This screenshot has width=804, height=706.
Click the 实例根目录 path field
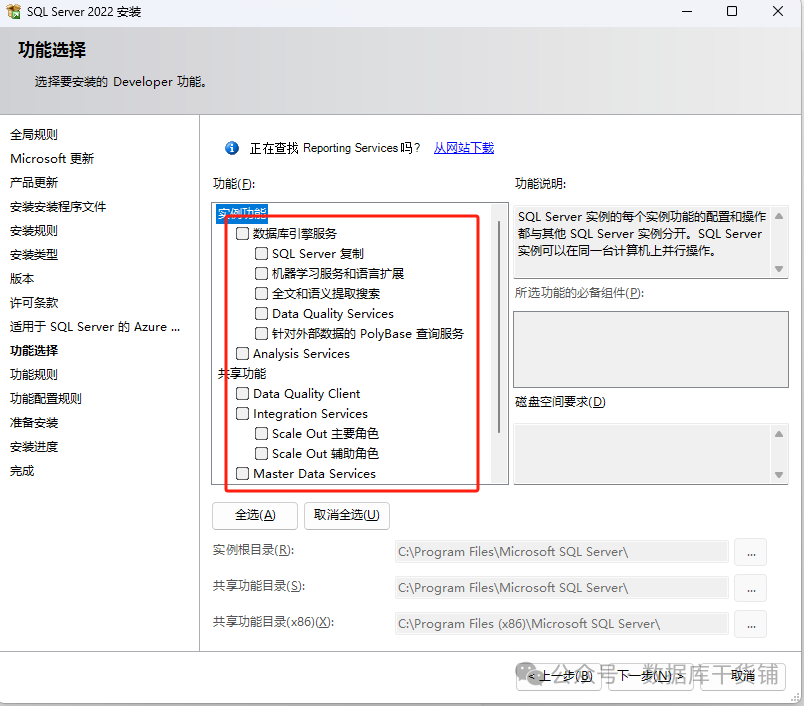point(562,552)
